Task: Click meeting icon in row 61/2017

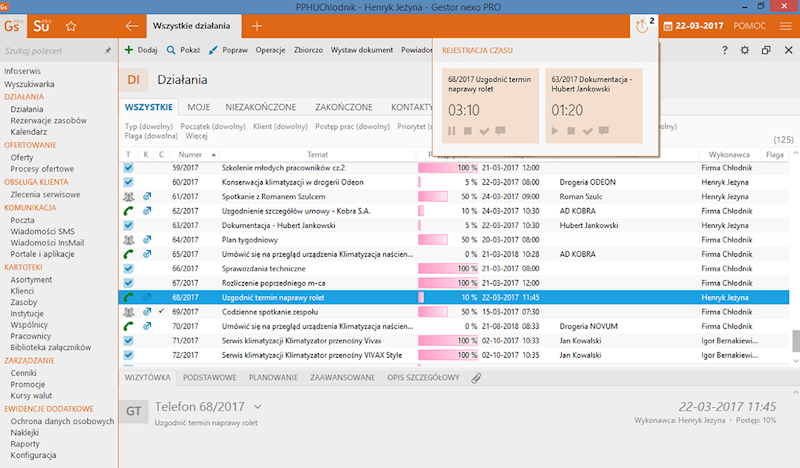Action: [x=129, y=196]
